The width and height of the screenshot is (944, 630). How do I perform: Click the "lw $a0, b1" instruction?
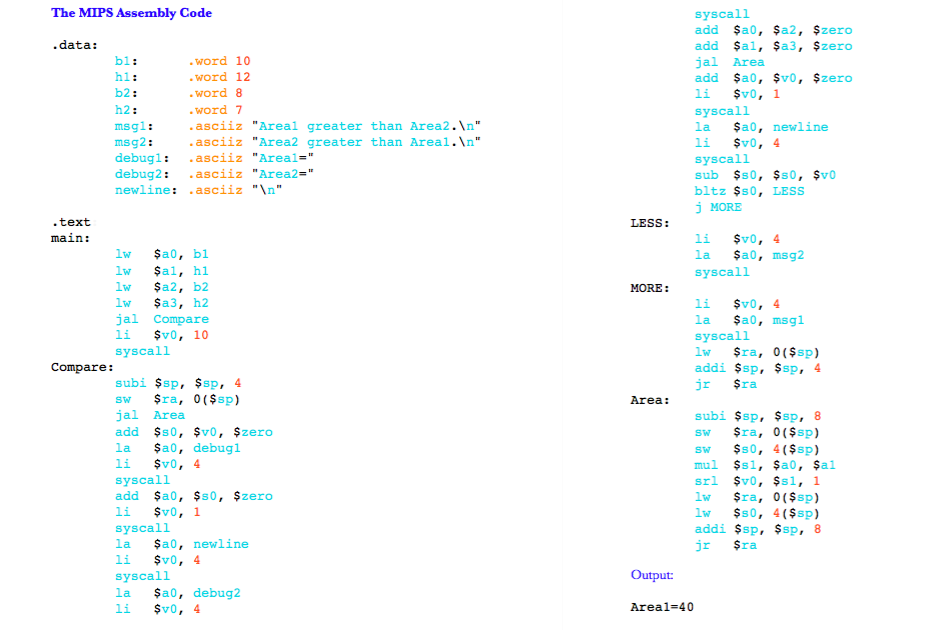click(x=162, y=254)
